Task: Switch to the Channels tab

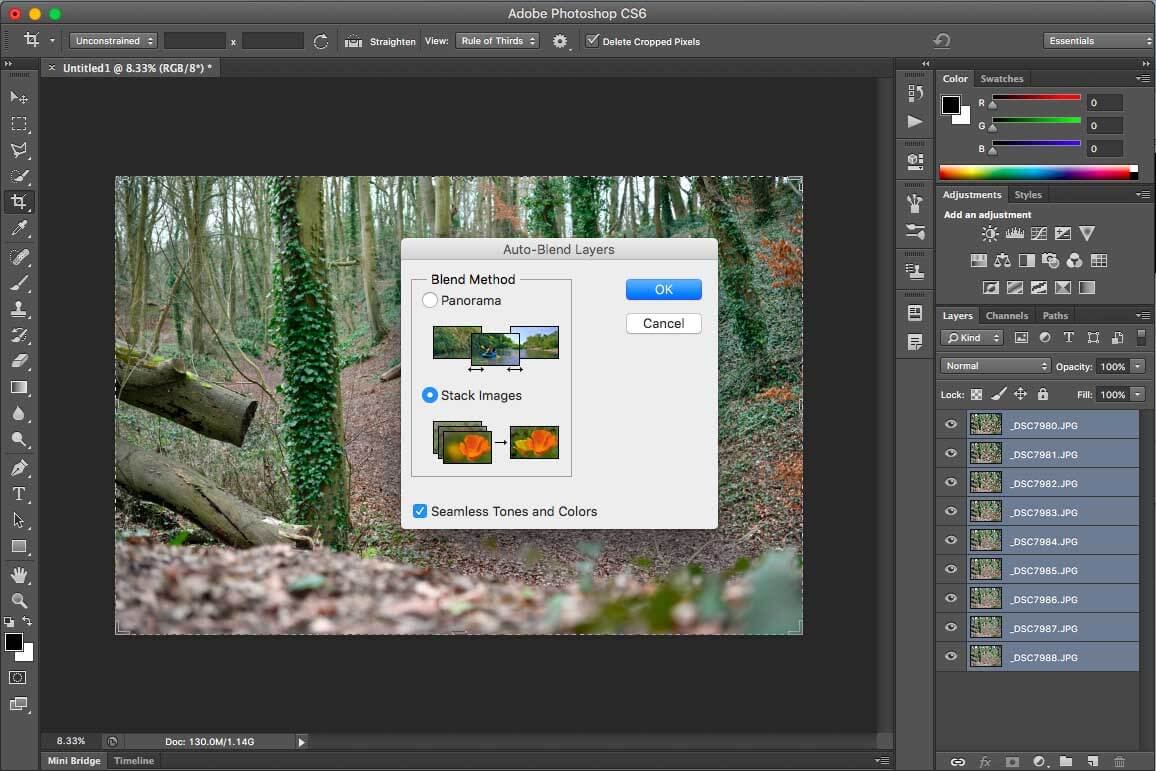Action: click(x=1006, y=315)
